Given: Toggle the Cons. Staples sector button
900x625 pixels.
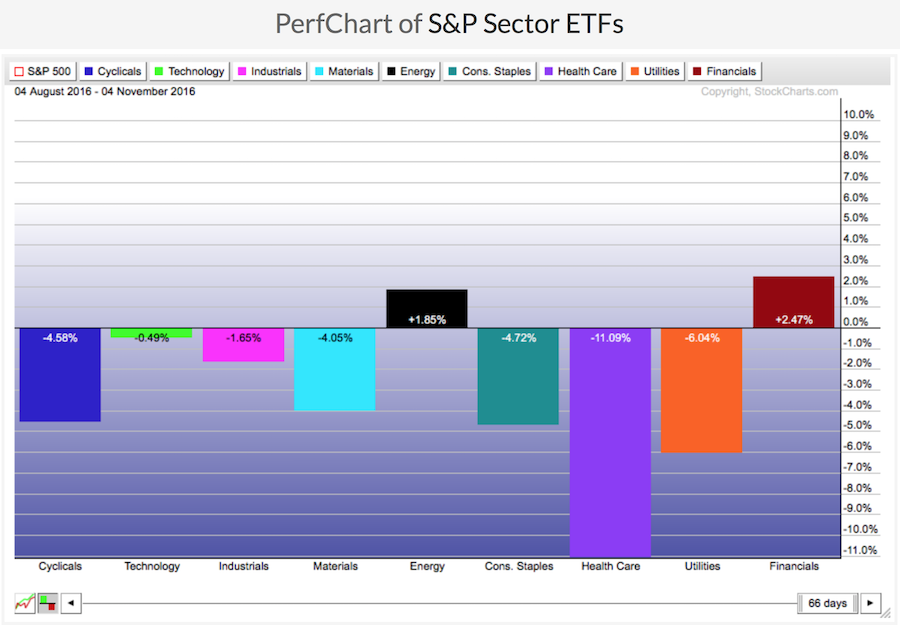Looking at the screenshot, I should click(x=490, y=71).
